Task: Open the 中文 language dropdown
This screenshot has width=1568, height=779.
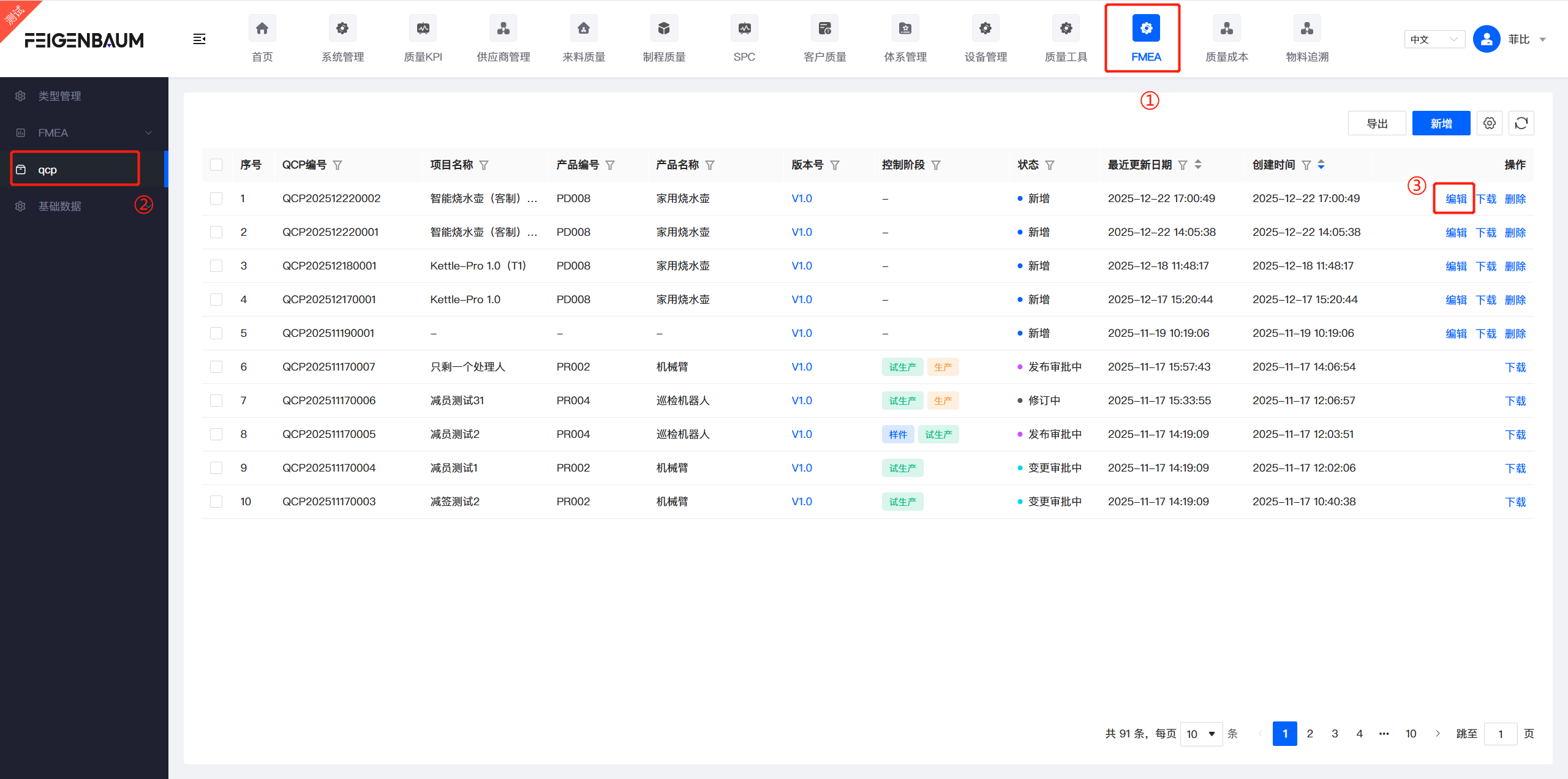Action: point(1434,39)
